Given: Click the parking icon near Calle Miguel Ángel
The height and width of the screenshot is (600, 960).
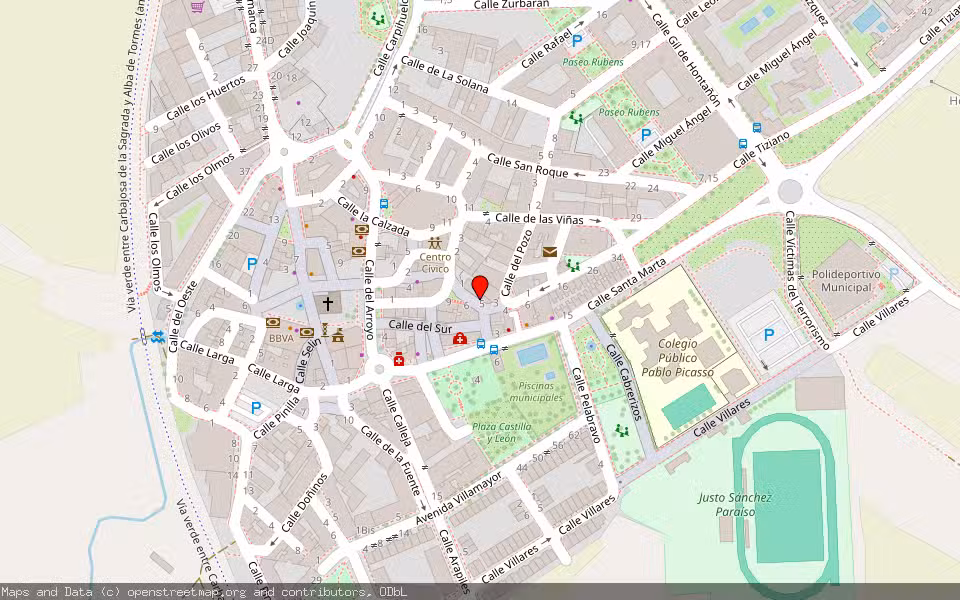Looking at the screenshot, I should [645, 134].
